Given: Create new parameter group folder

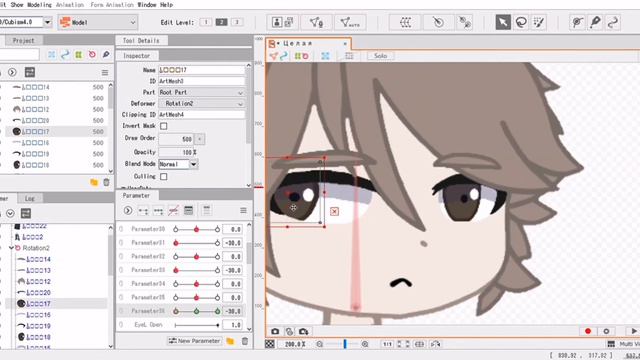Looking at the screenshot, I should point(230,341).
